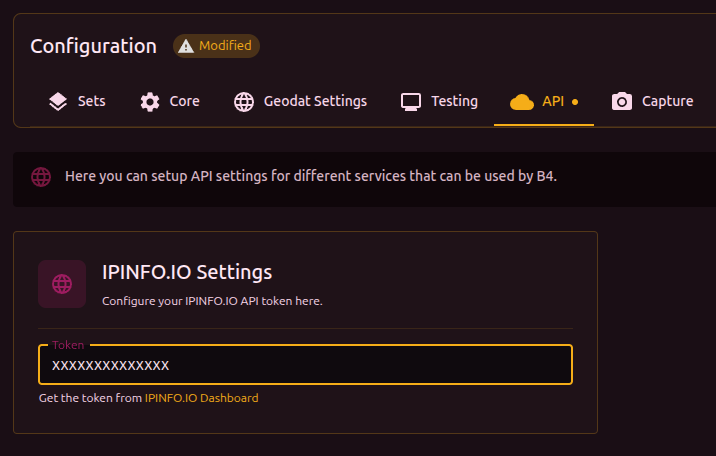
Task: Select the Testing tab
Action: click(454, 101)
